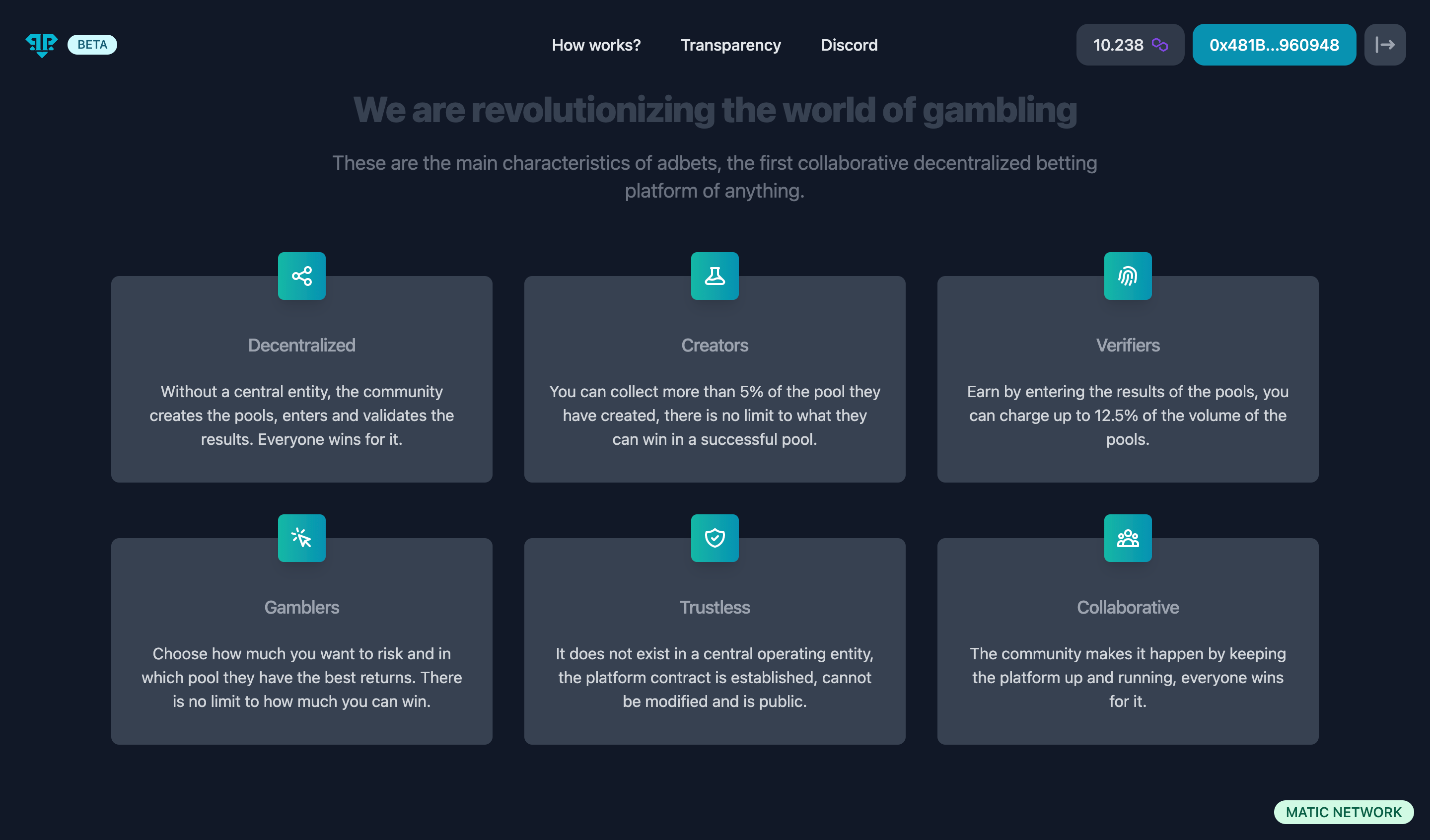Click the logout arrow icon
The image size is (1430, 840).
point(1385,44)
